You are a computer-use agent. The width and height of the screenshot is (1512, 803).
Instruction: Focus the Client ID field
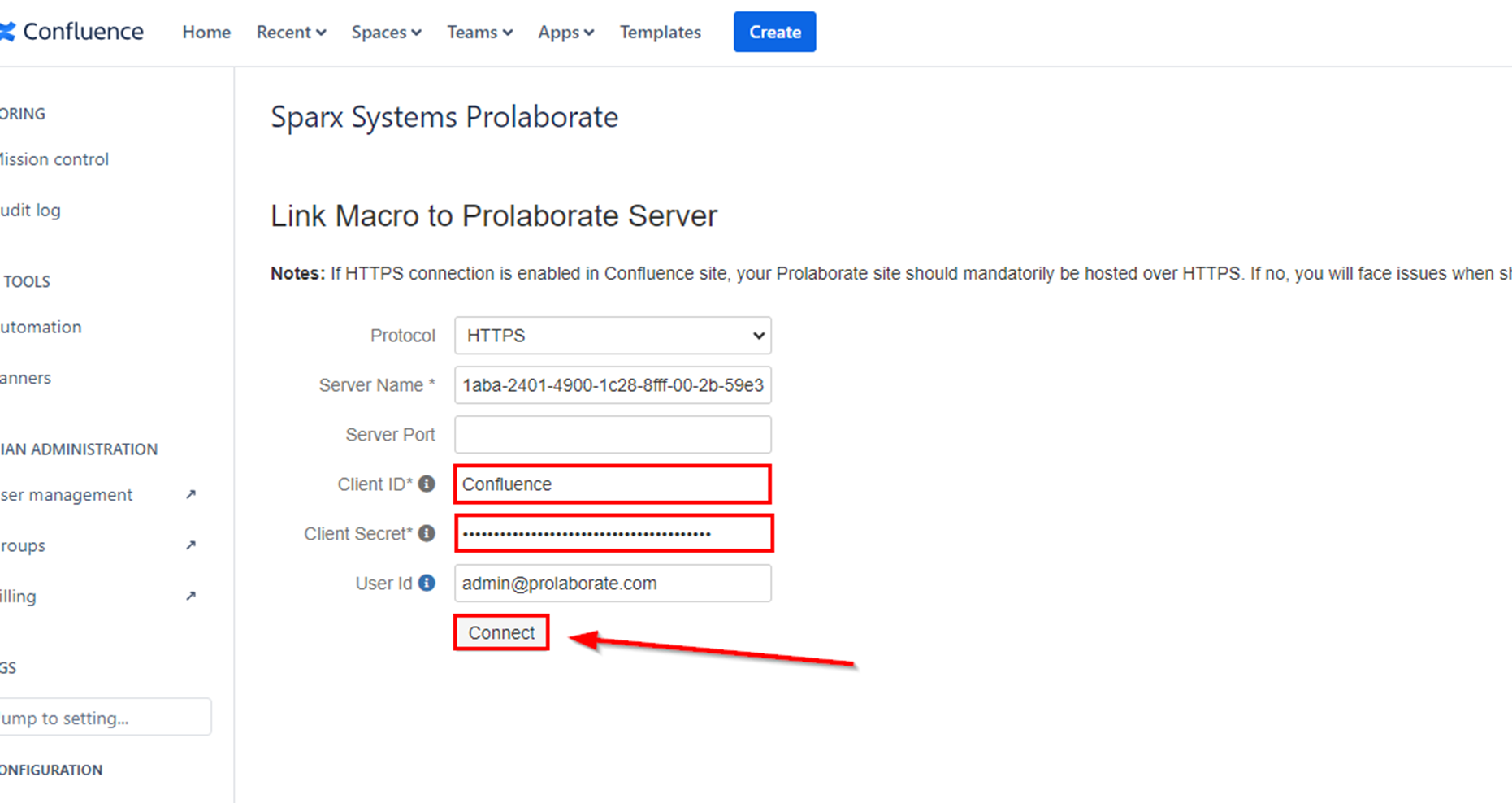[613, 484]
